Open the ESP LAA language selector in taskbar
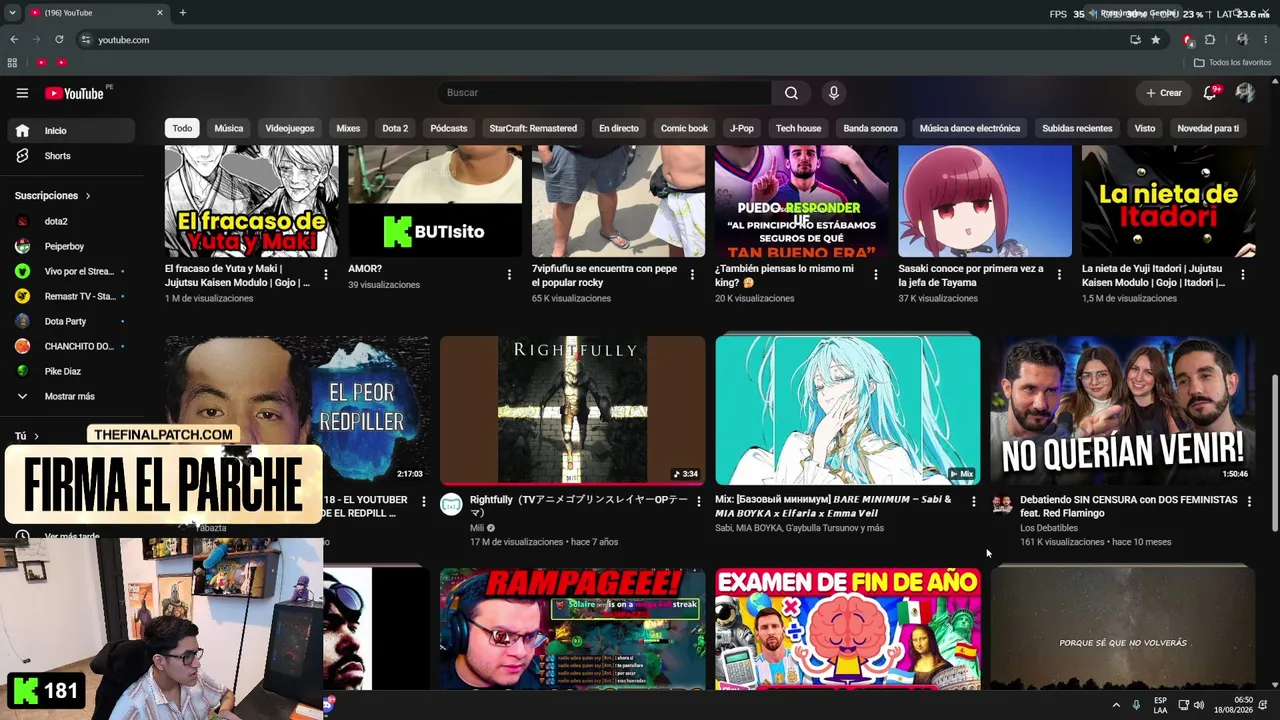 1160,705
